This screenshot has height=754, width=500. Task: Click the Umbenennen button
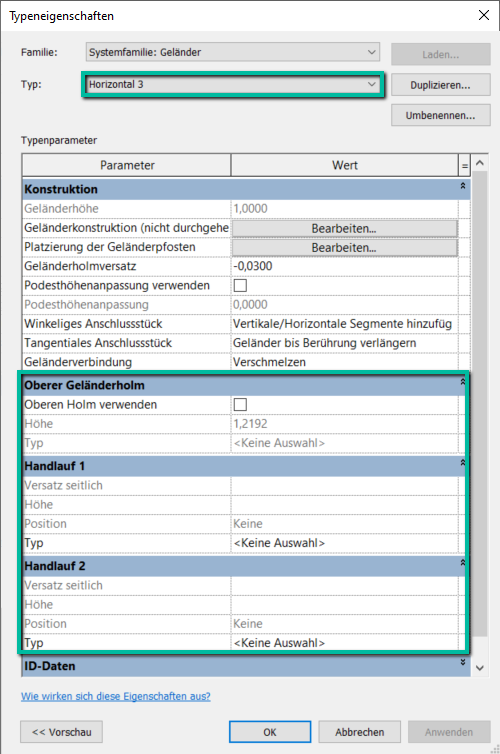coord(440,115)
